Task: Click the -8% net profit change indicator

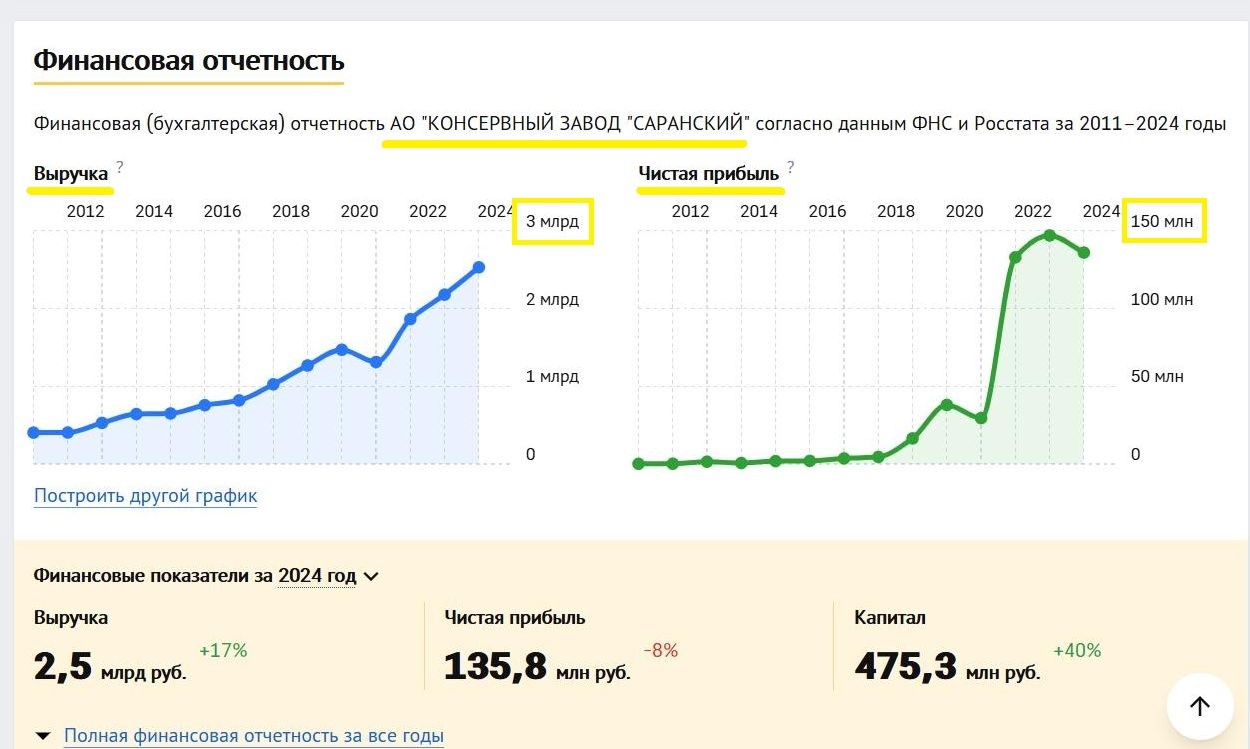Action: pyautogui.click(x=660, y=650)
